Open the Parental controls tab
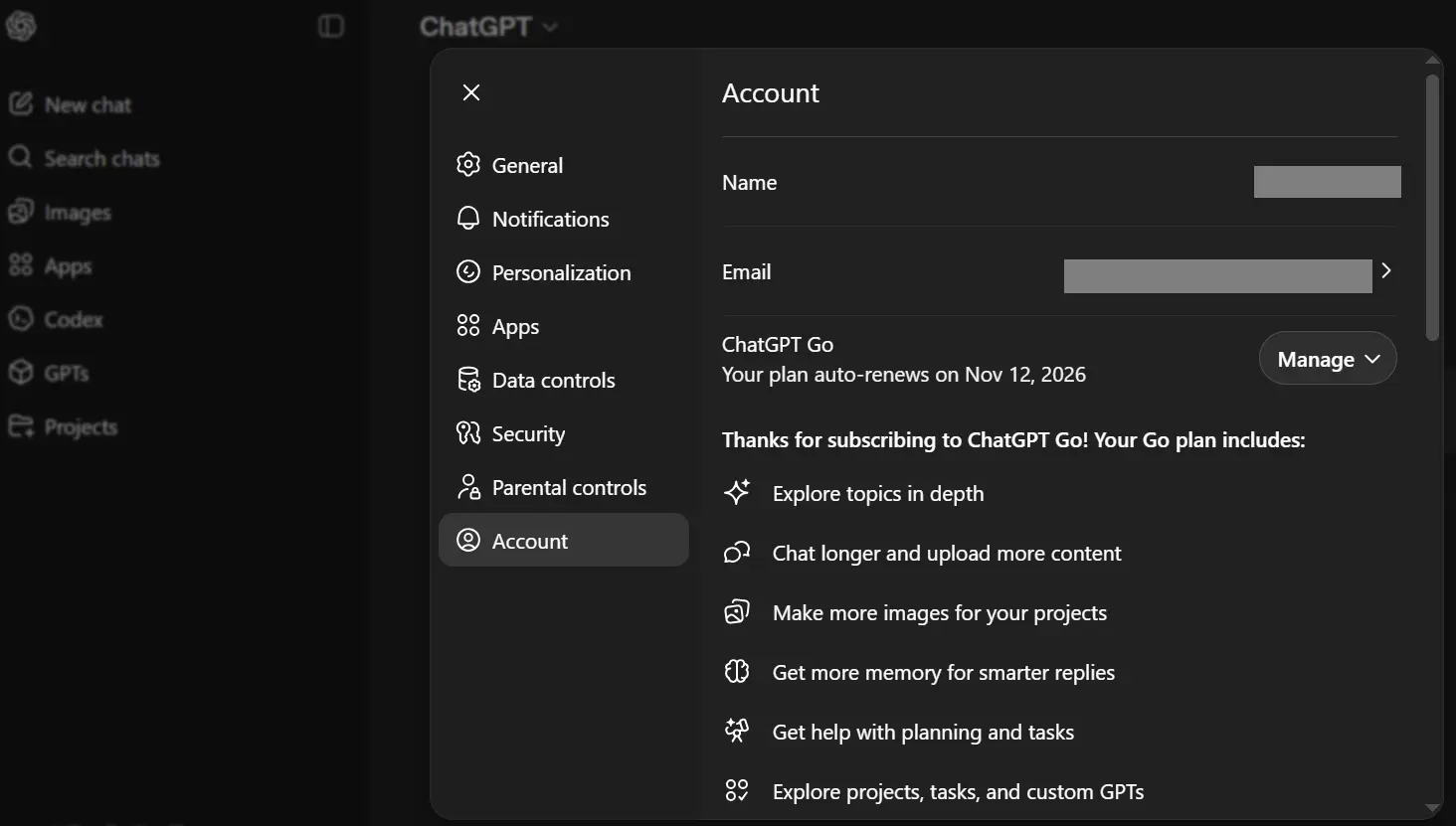Image resolution: width=1456 pixels, height=826 pixels. point(564,487)
